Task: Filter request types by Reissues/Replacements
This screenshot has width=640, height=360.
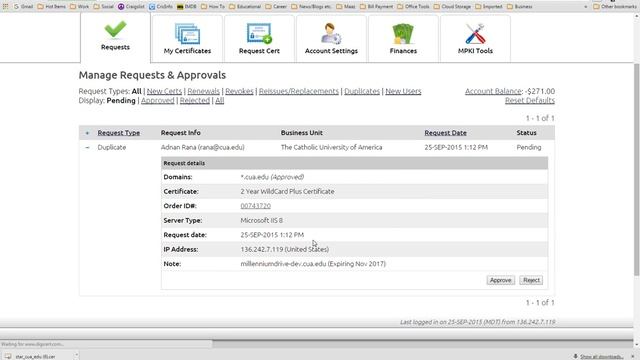Action: [x=299, y=91]
